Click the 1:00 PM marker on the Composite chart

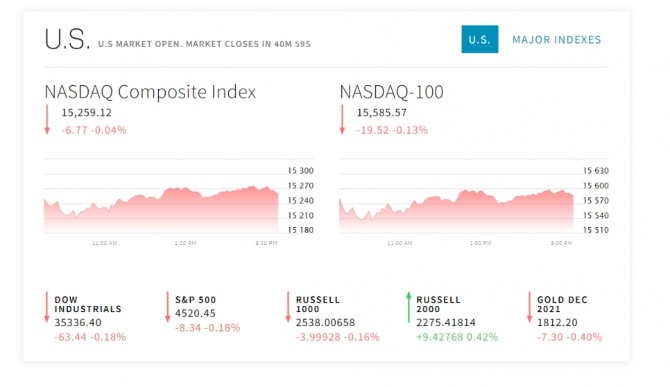pos(185,243)
